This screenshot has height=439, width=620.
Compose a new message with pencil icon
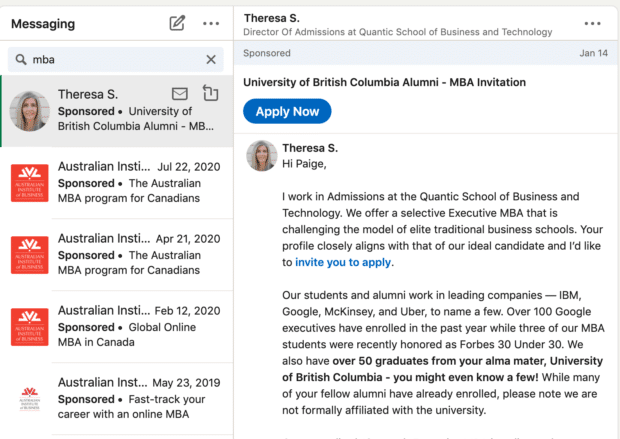click(177, 23)
